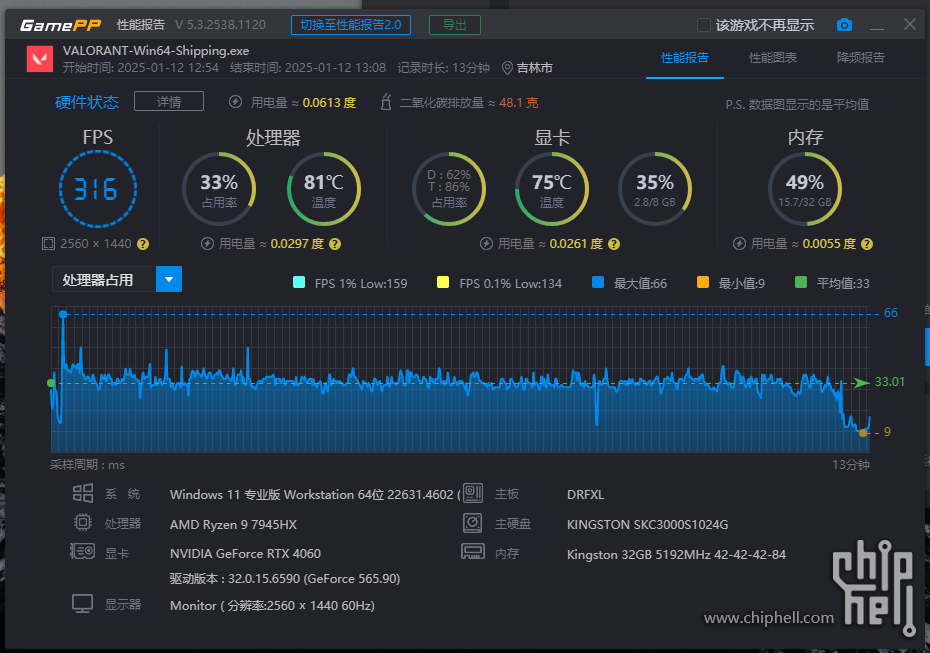The width and height of the screenshot is (930, 653).
Task: Click the NVIDIA GeForce RTX 4060 text
Action: (245, 553)
